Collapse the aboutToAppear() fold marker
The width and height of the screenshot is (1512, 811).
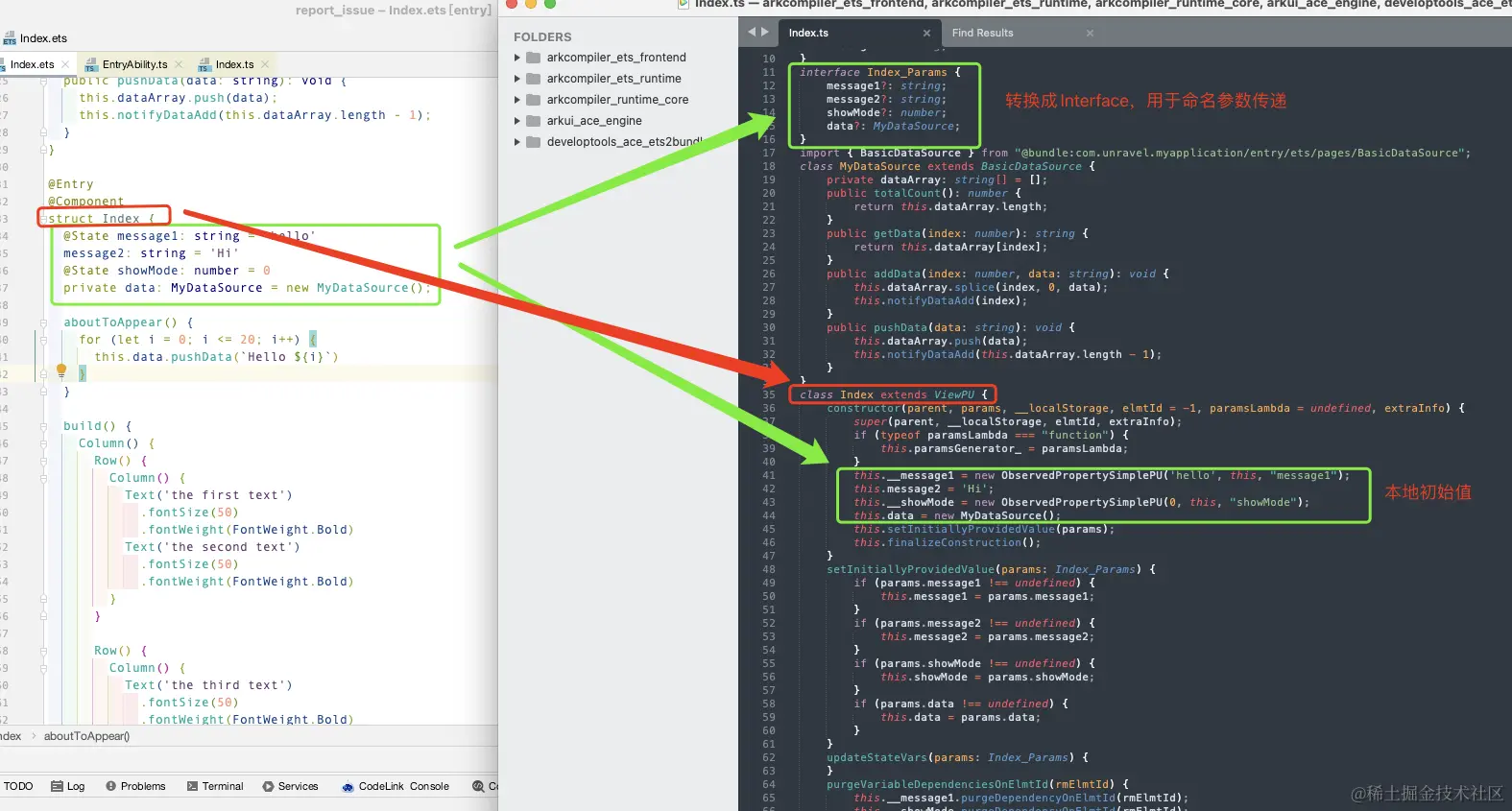pyautogui.click(x=43, y=322)
